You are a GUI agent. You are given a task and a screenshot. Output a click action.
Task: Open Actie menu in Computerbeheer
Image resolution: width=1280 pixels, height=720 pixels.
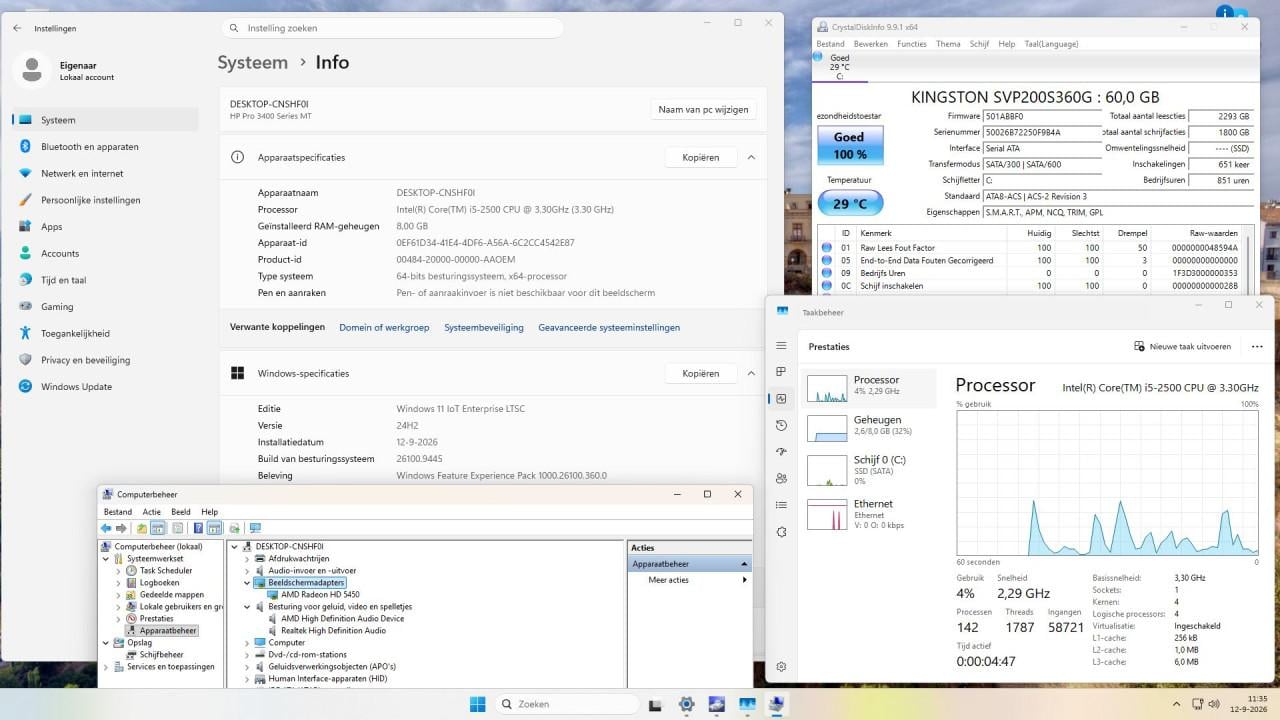tap(151, 511)
